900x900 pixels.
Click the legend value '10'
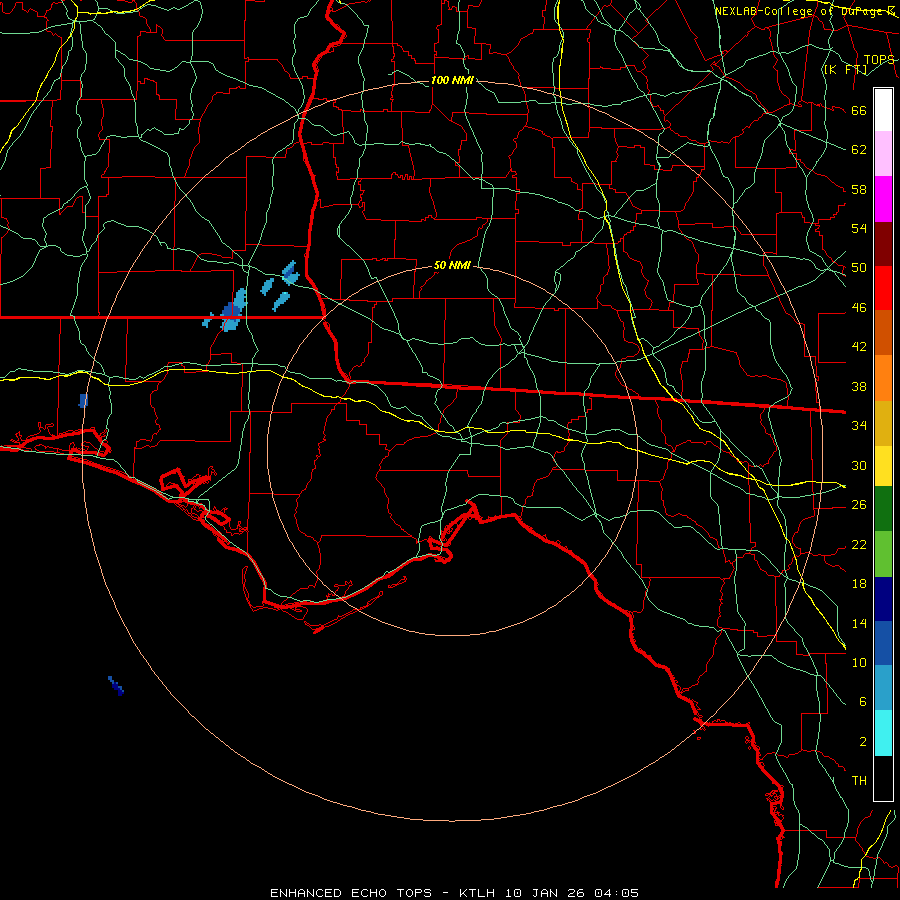[859, 662]
